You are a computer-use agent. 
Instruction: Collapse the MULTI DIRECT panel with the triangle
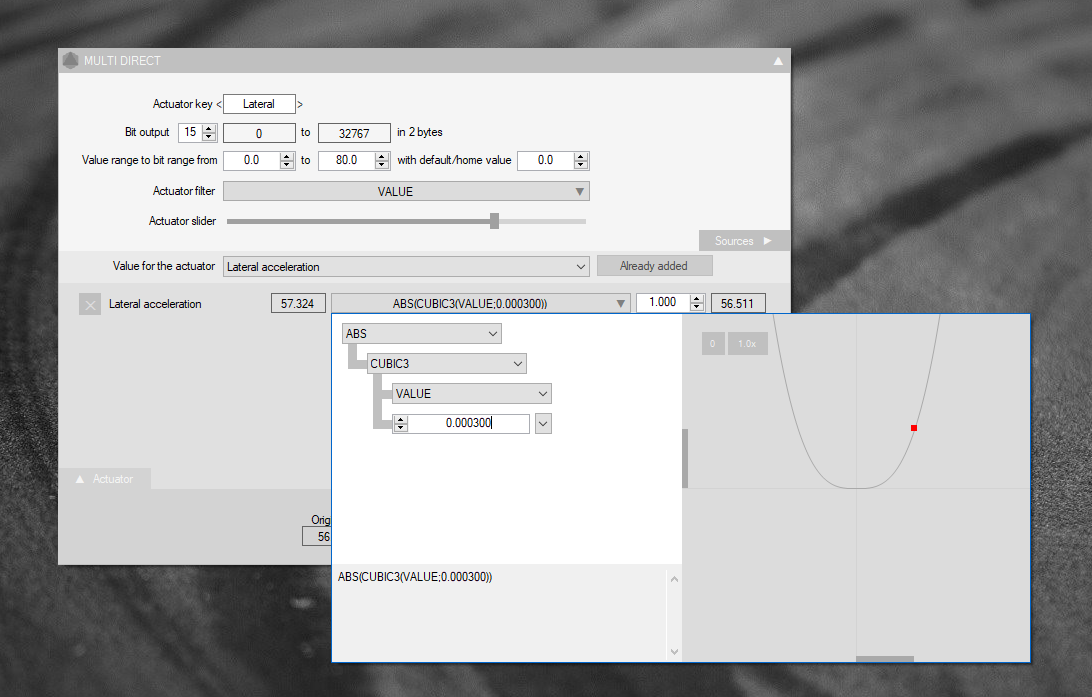[778, 61]
